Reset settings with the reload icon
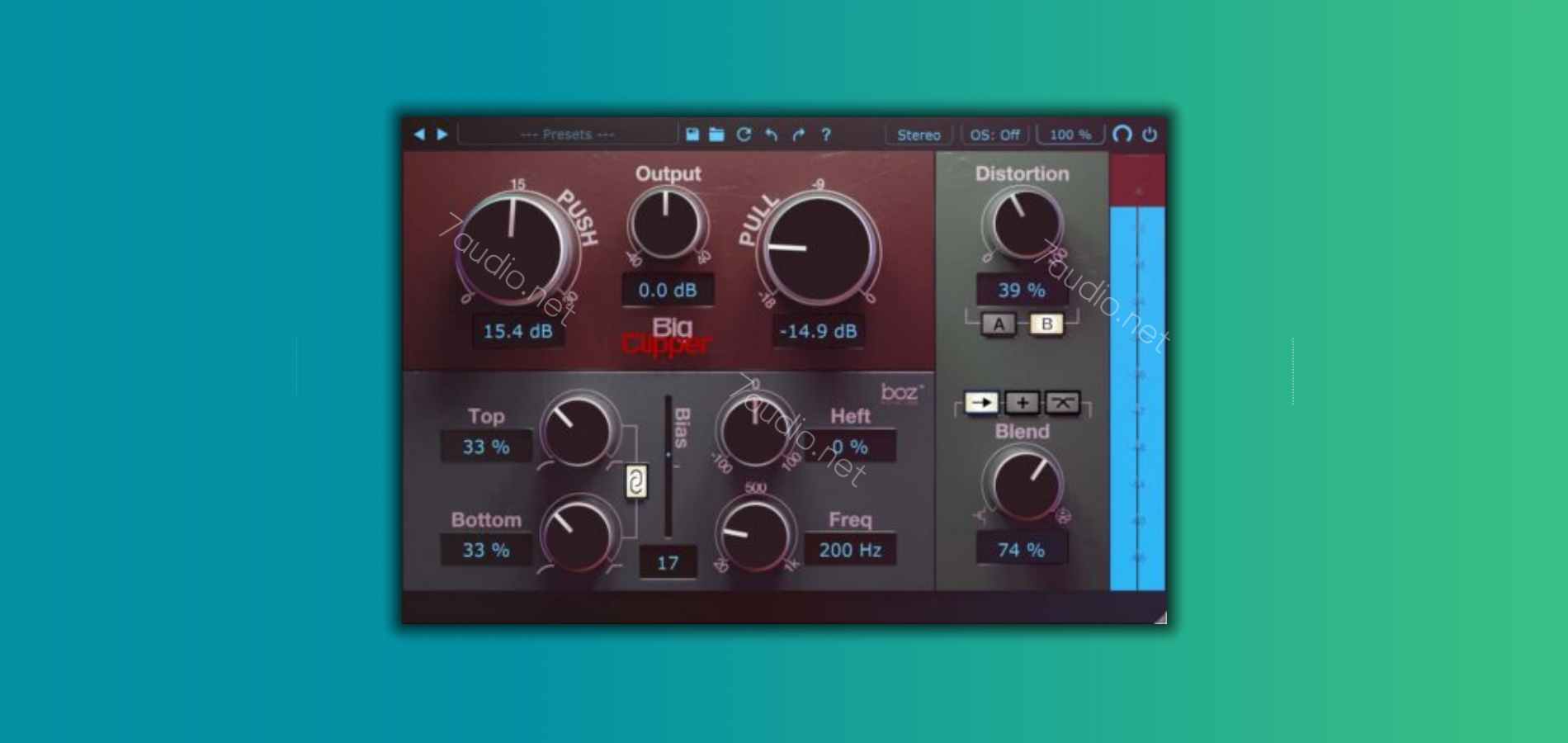1568x743 pixels. [744, 134]
